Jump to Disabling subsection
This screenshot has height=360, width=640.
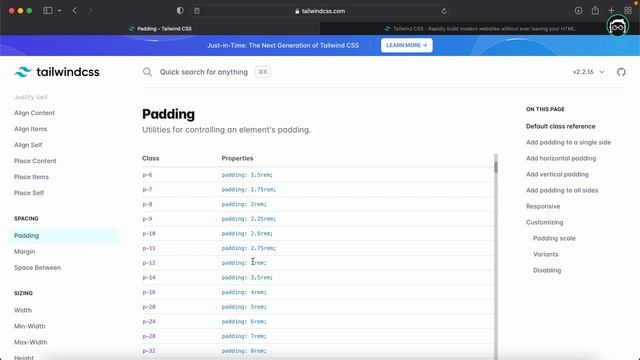tap(547, 270)
